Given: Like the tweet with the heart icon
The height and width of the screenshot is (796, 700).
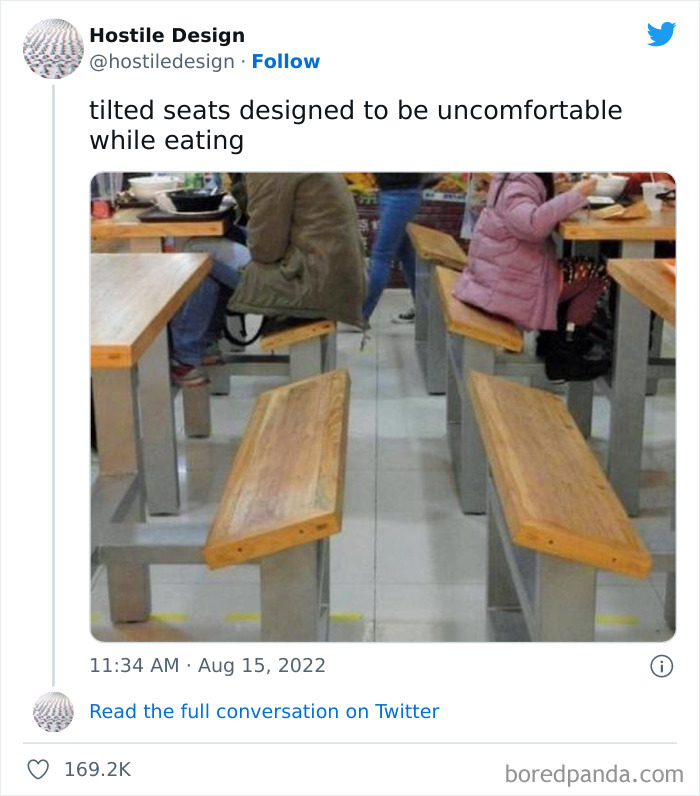Looking at the screenshot, I should [40, 770].
